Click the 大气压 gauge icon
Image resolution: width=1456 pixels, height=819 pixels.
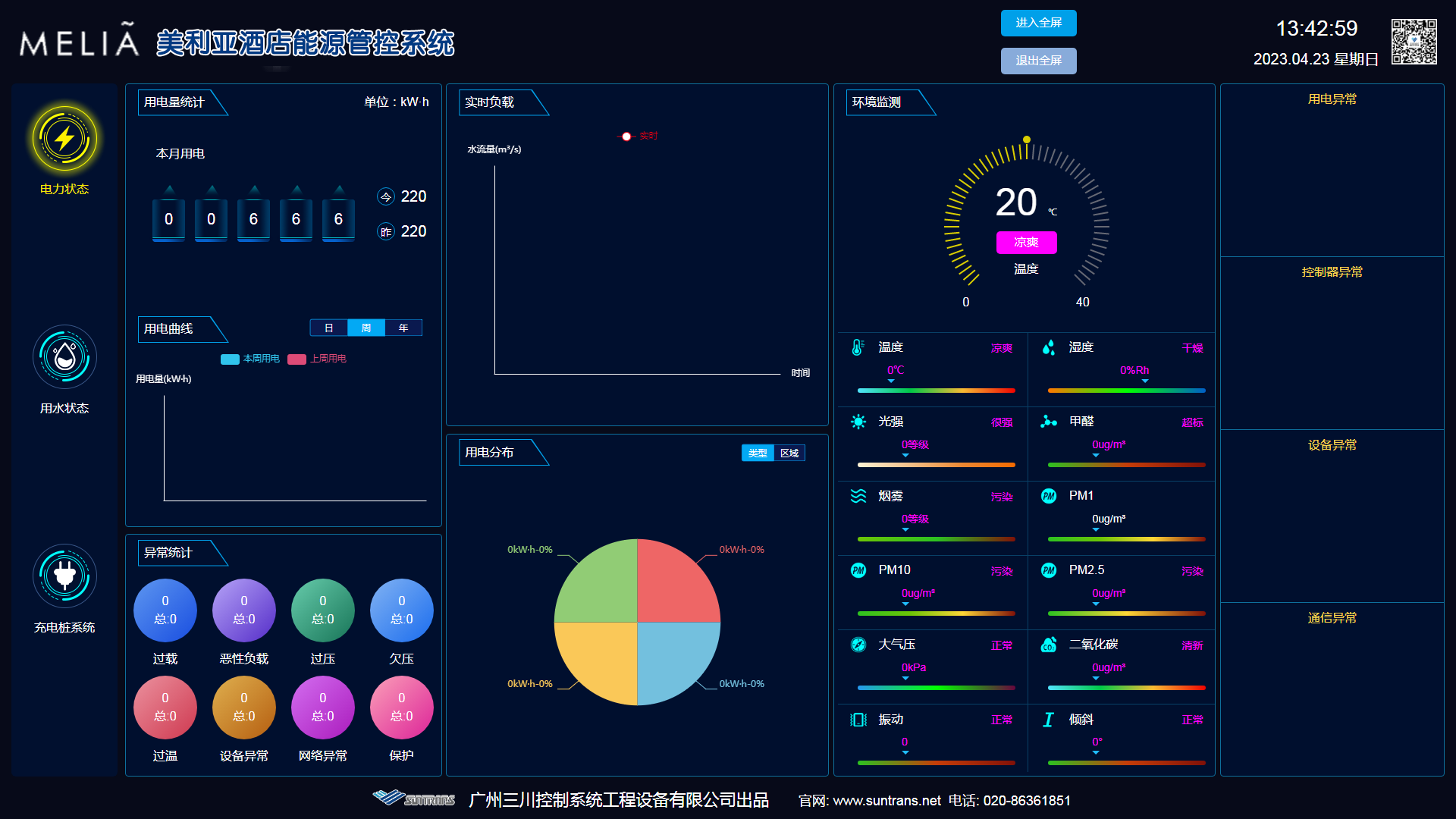tap(858, 645)
